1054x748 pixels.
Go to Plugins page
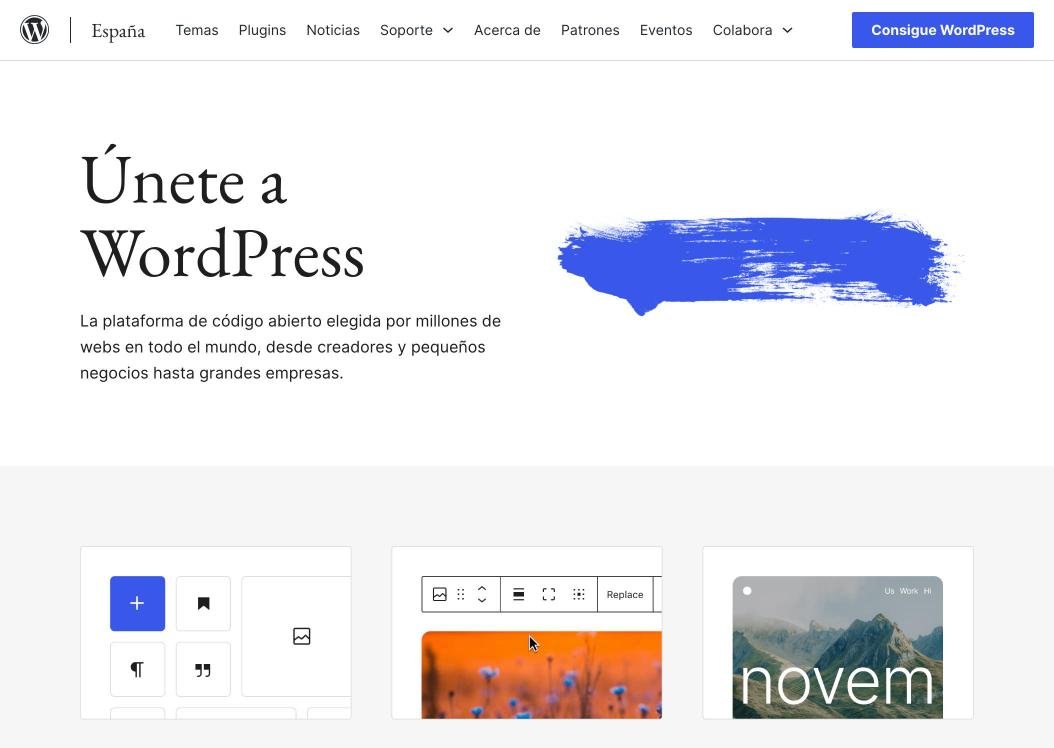tap(262, 30)
